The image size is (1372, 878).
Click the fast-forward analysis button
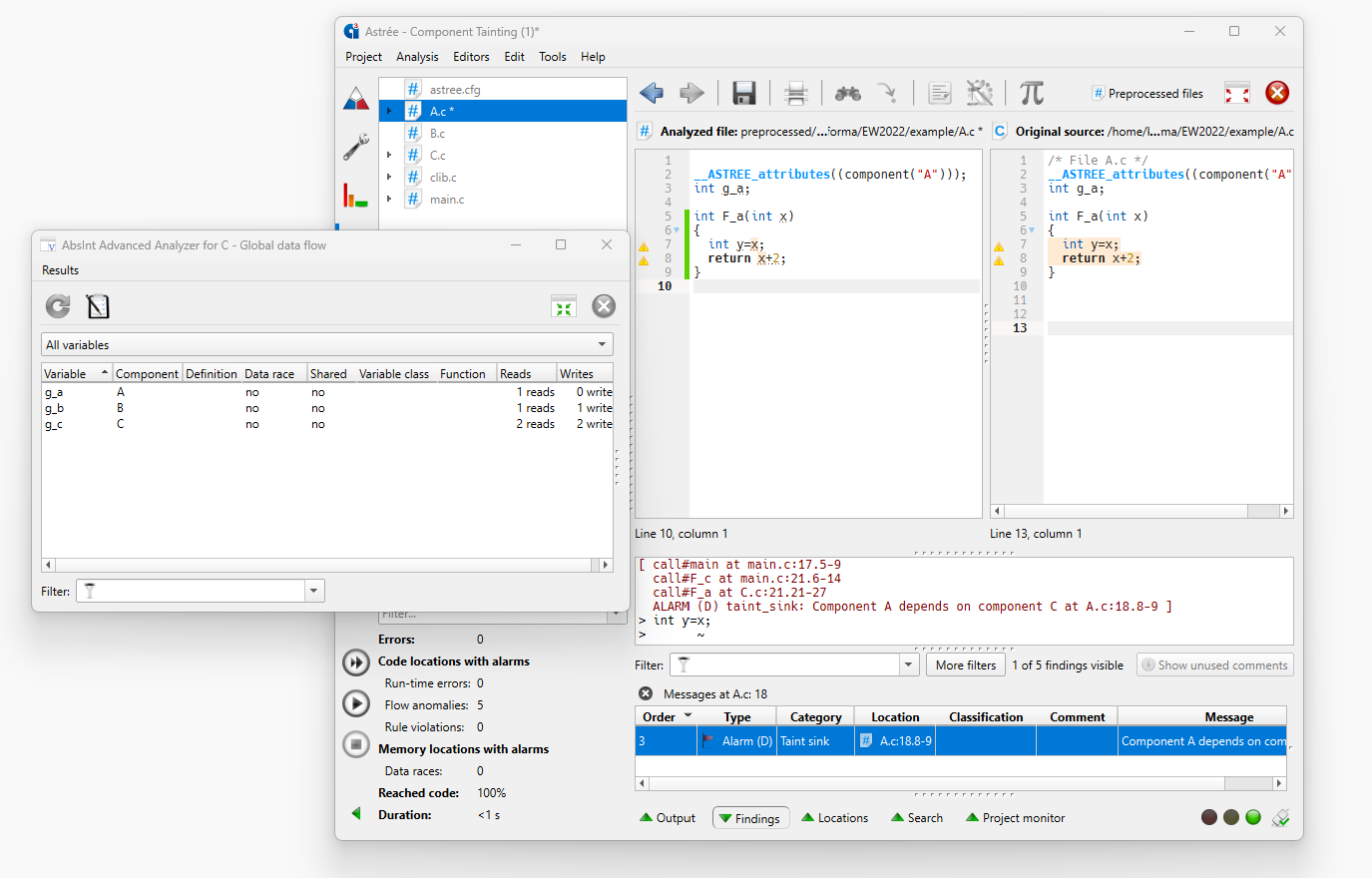point(356,662)
